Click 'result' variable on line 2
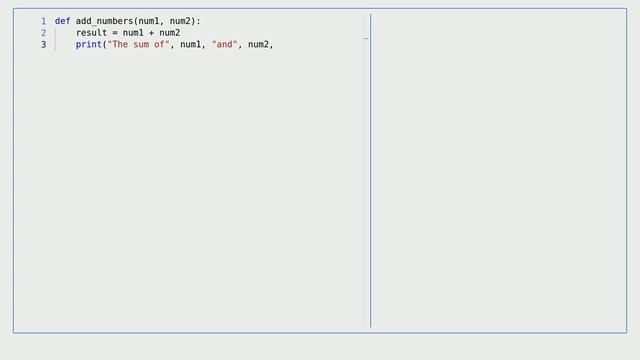This screenshot has width=640, height=360. tap(91, 33)
